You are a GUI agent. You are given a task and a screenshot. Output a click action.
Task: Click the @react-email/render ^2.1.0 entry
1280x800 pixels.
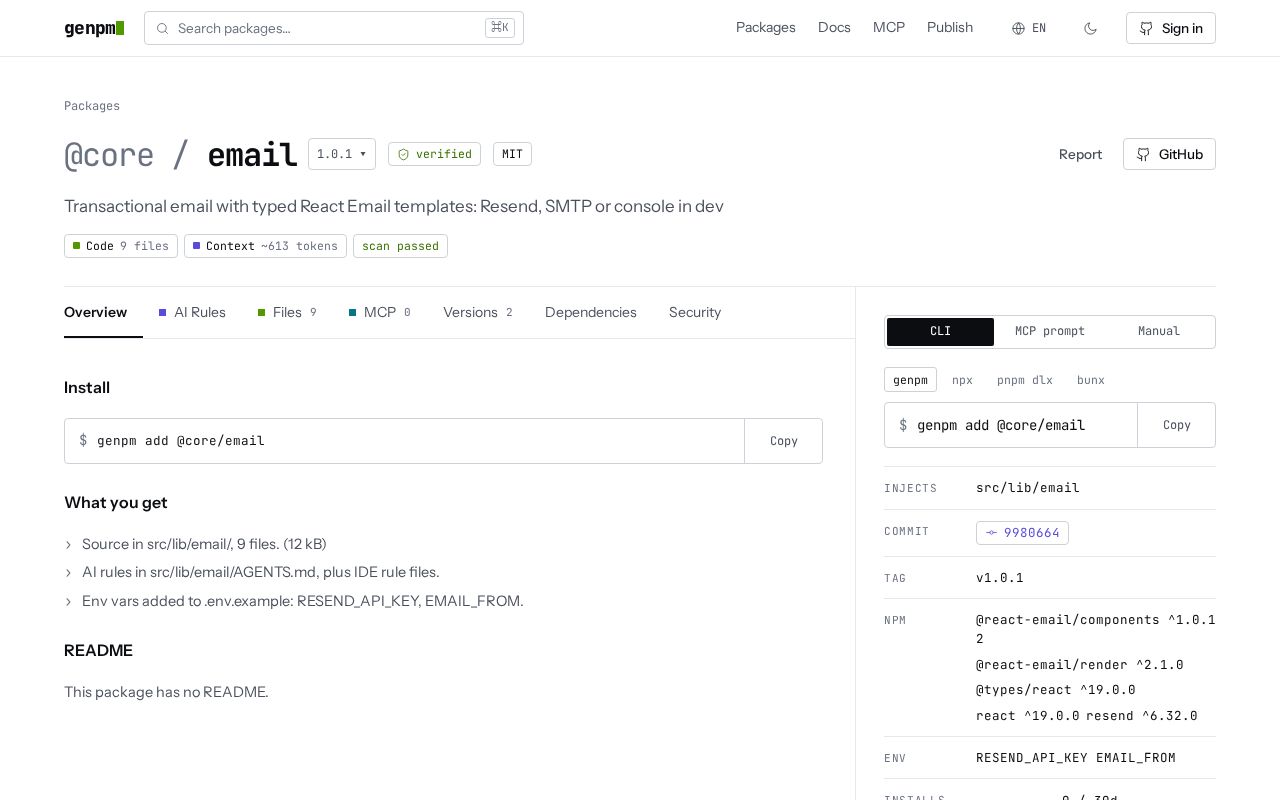pos(1080,665)
